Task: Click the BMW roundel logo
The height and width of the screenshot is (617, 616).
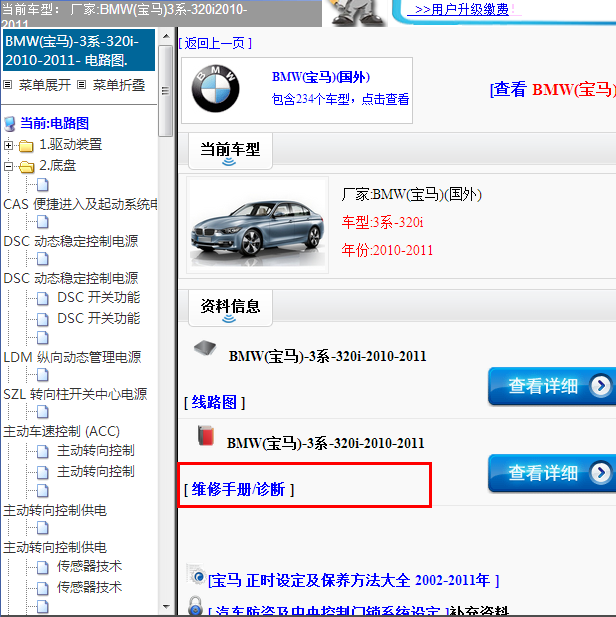Action: point(215,89)
